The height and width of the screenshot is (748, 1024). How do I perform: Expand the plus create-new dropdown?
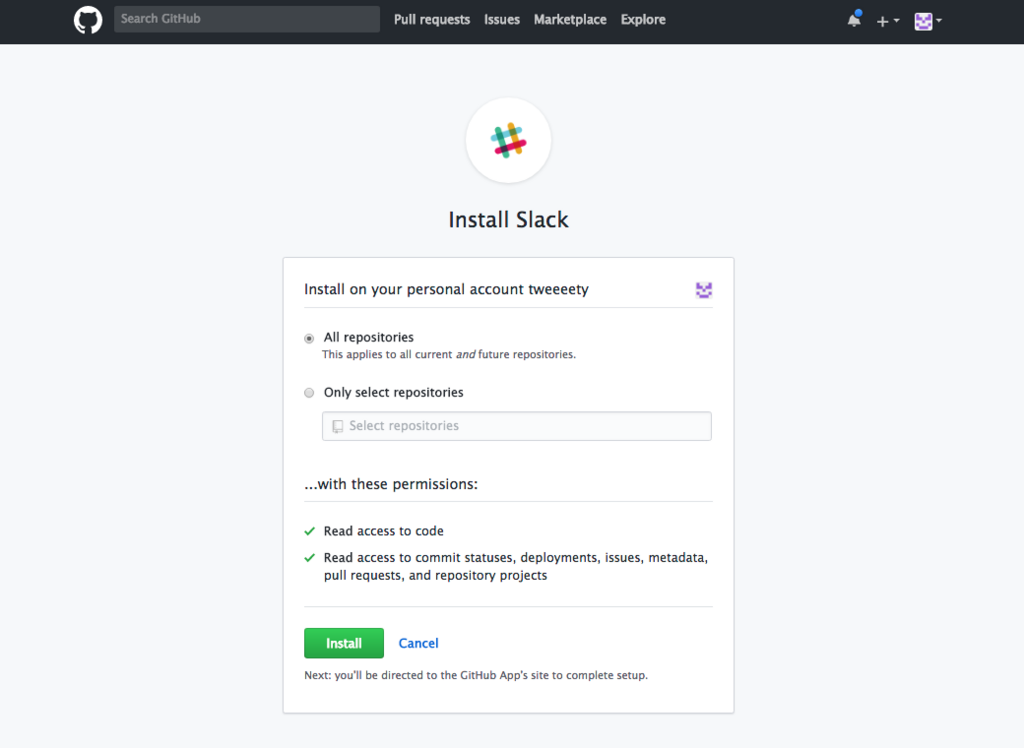click(x=888, y=20)
